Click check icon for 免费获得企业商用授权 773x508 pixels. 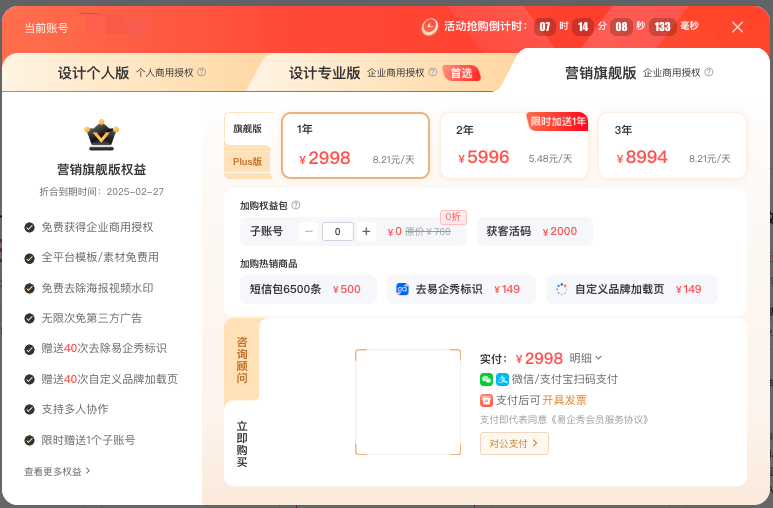[30, 227]
